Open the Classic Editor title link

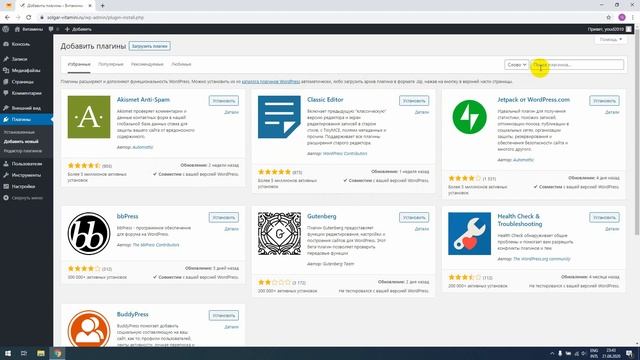(325, 100)
